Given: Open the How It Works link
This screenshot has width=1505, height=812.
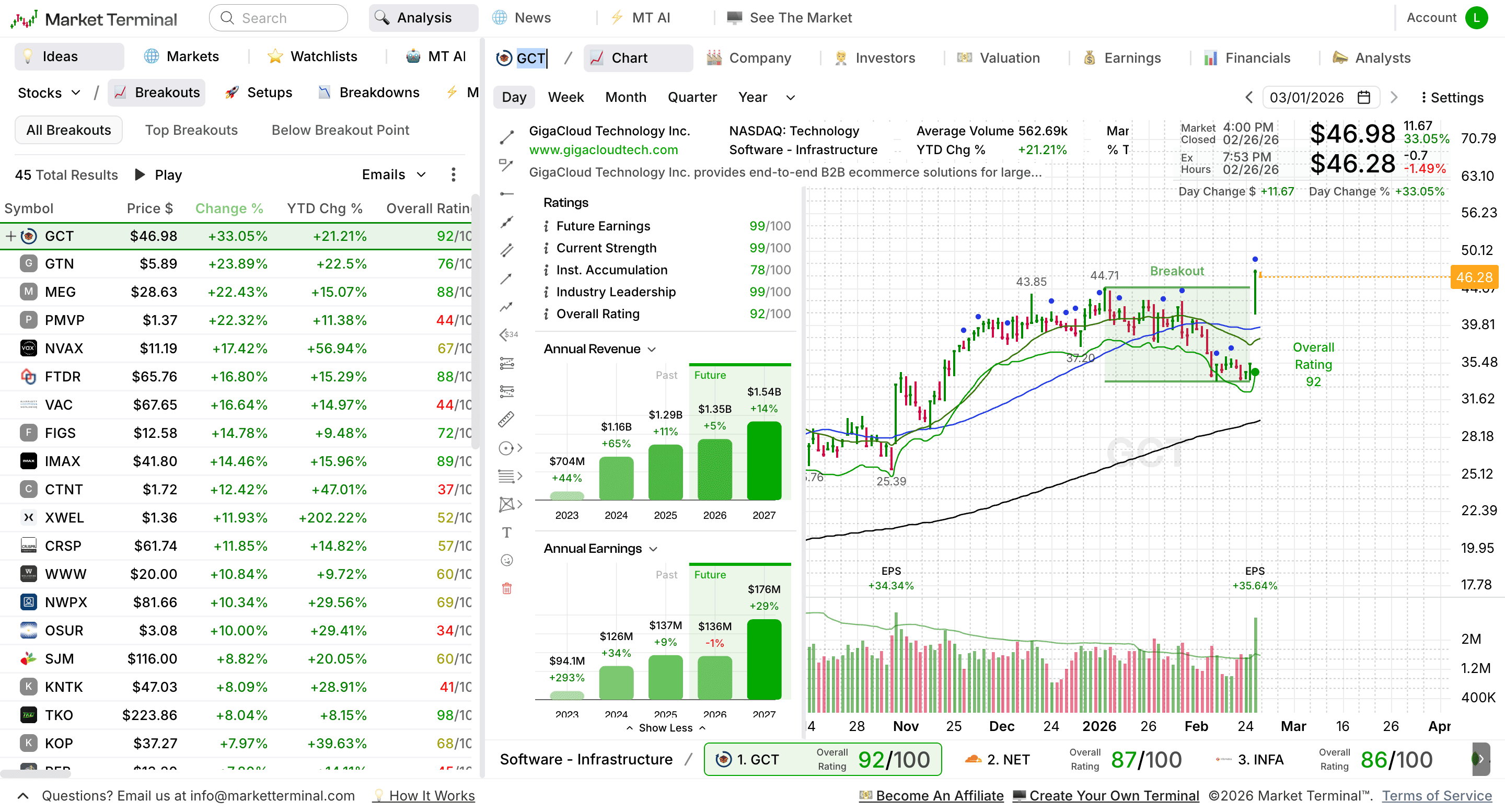Looking at the screenshot, I should [x=424, y=796].
